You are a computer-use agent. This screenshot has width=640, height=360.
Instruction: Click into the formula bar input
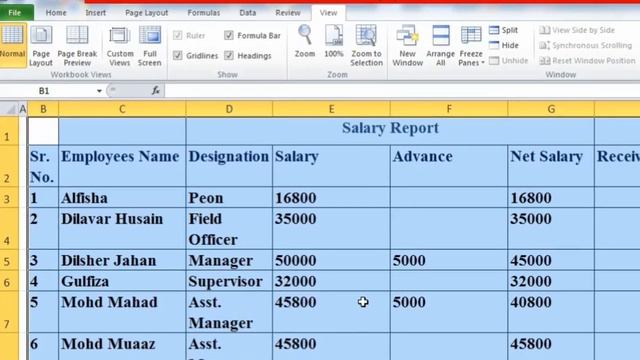[x=402, y=91]
